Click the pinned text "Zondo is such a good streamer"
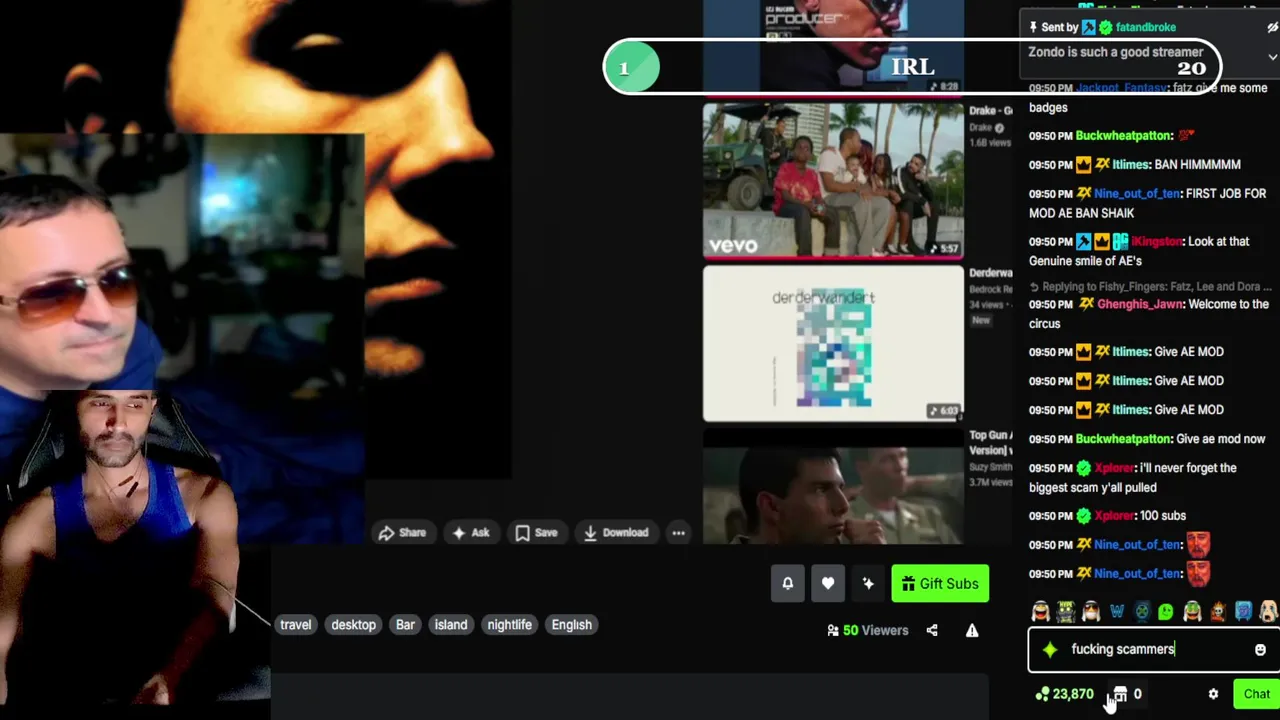Image resolution: width=1280 pixels, height=720 pixels. click(x=1115, y=52)
